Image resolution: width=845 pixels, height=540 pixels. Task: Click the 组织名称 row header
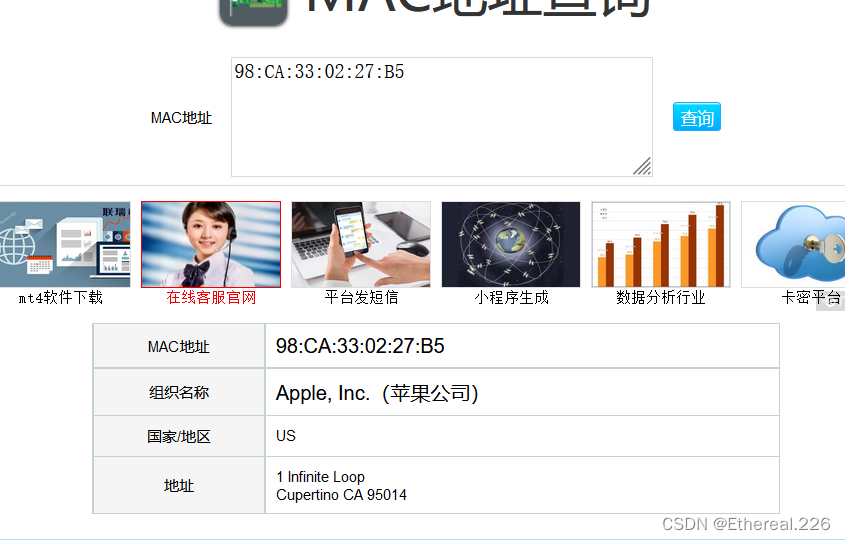(x=179, y=392)
